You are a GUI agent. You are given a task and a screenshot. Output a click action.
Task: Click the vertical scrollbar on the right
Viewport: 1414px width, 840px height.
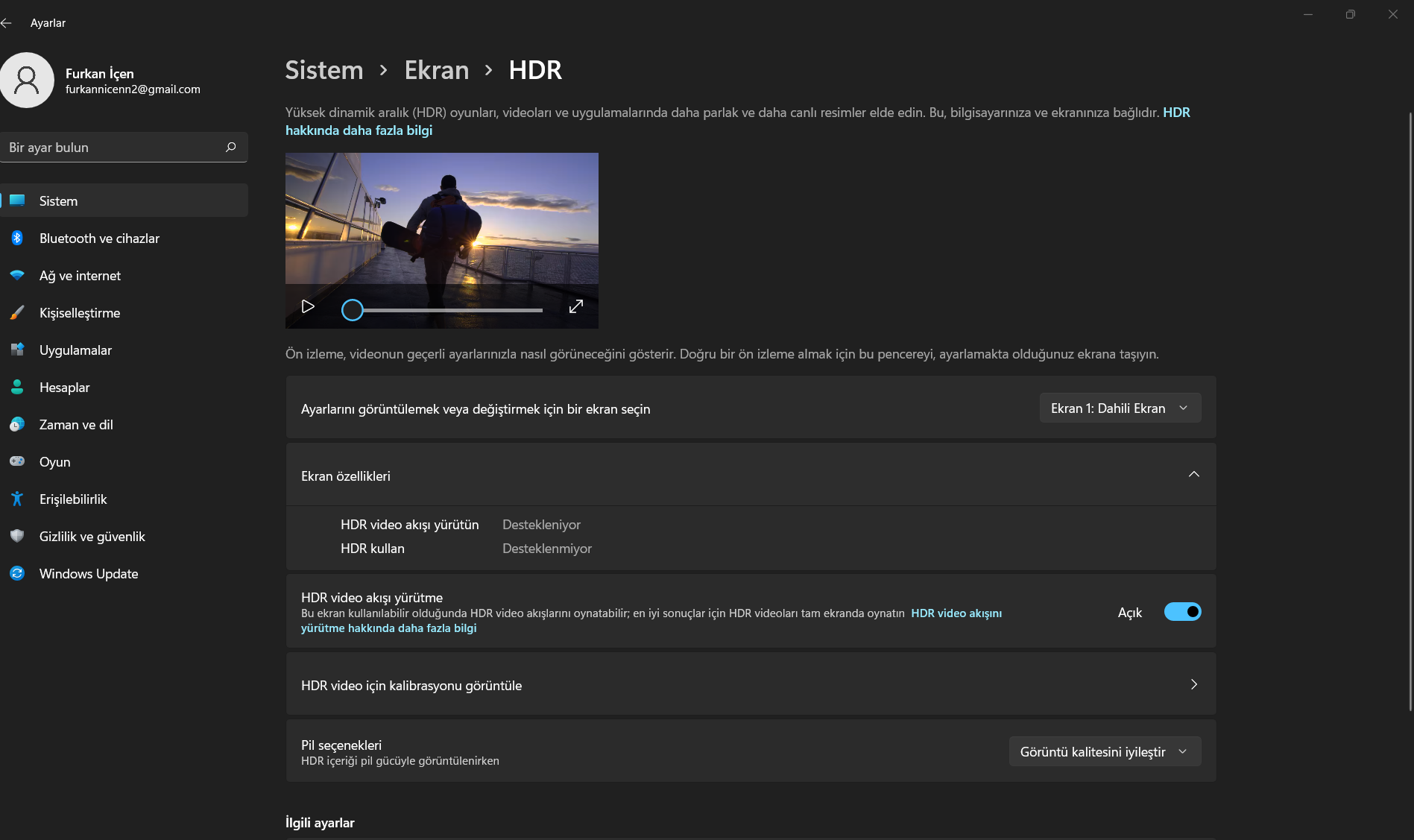pyautogui.click(x=1410, y=412)
